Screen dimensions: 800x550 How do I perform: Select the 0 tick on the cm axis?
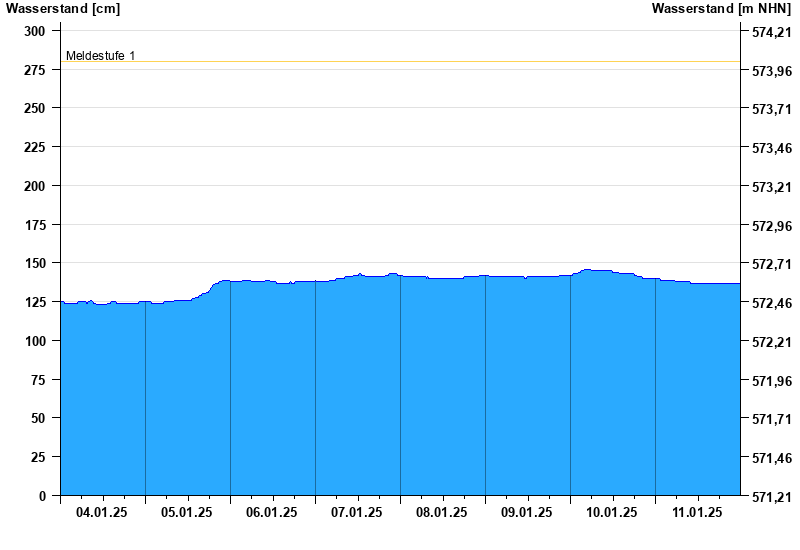point(42,496)
